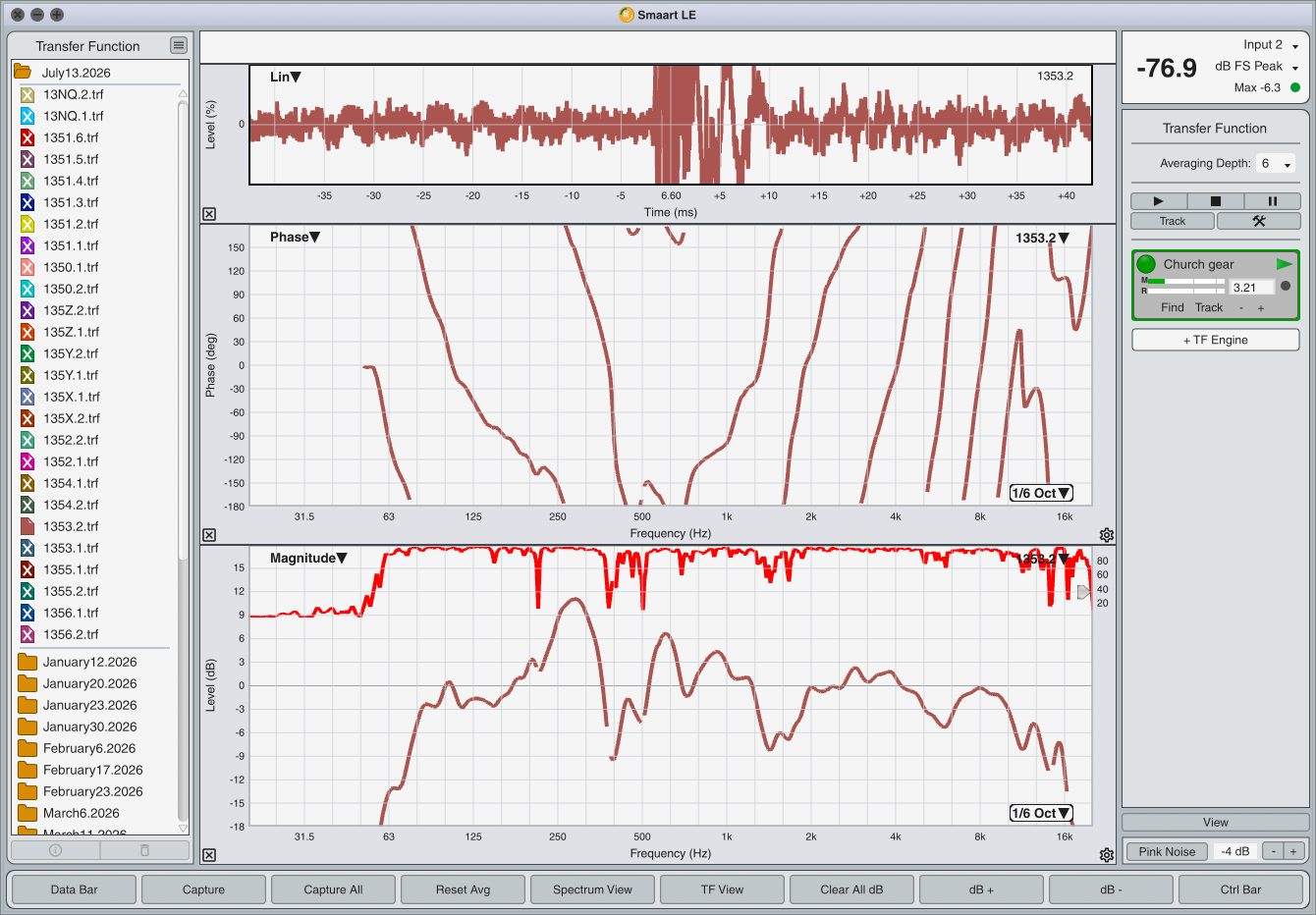Viewport: 1316px width, 915px height.
Task: Click the Clear All dB button
Action: (851, 889)
